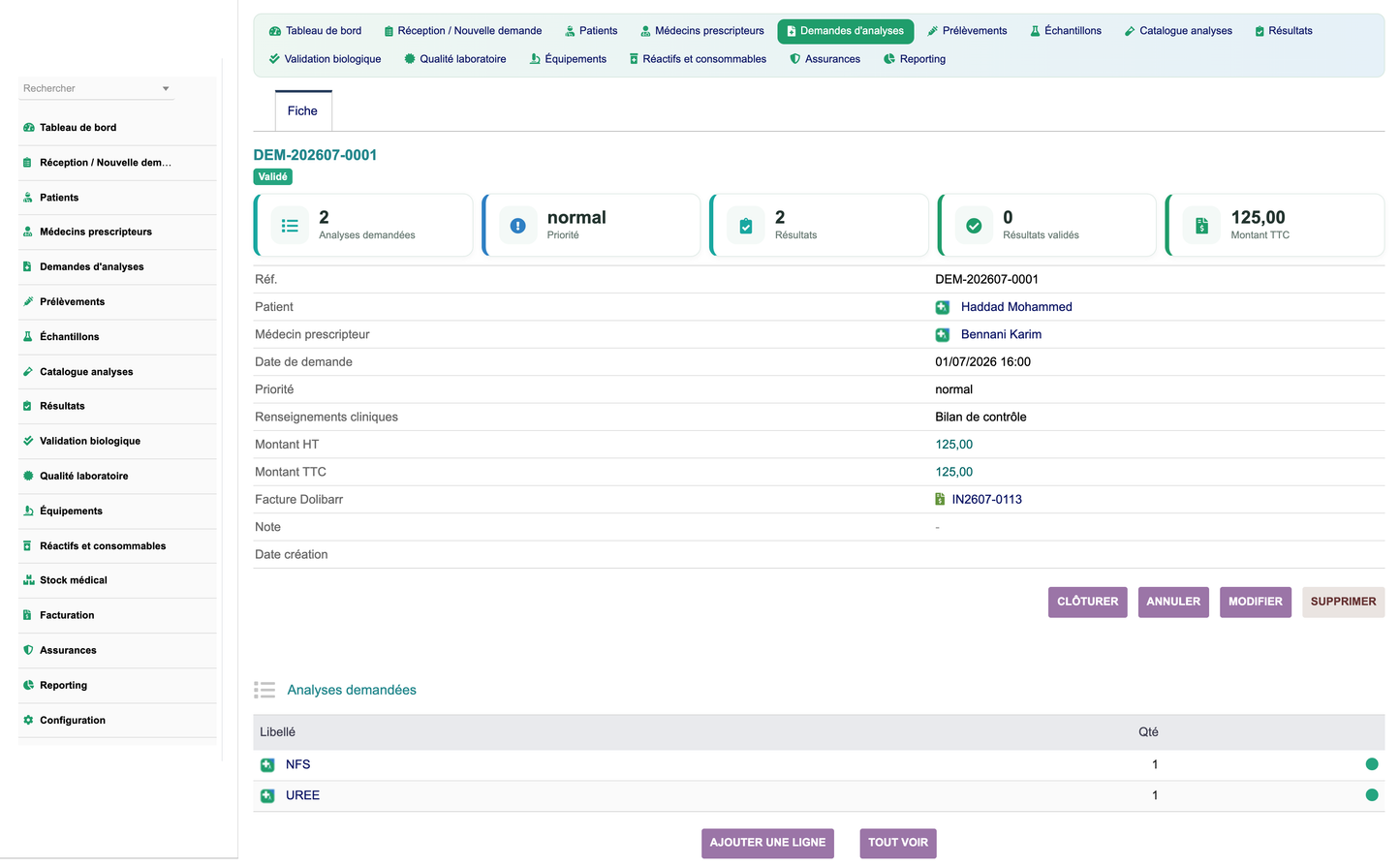Click the Priorité exclamation card icon
This screenshot has width=1400, height=867.
(517, 226)
